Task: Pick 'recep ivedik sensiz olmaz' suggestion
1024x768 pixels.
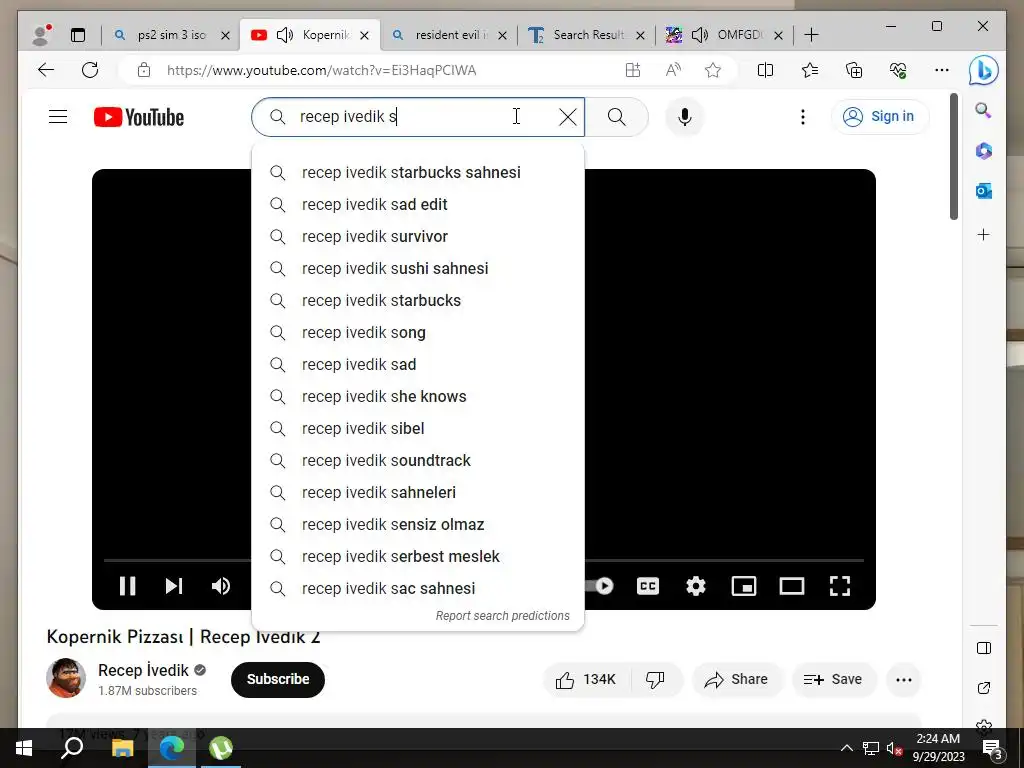Action: pyautogui.click(x=418, y=524)
